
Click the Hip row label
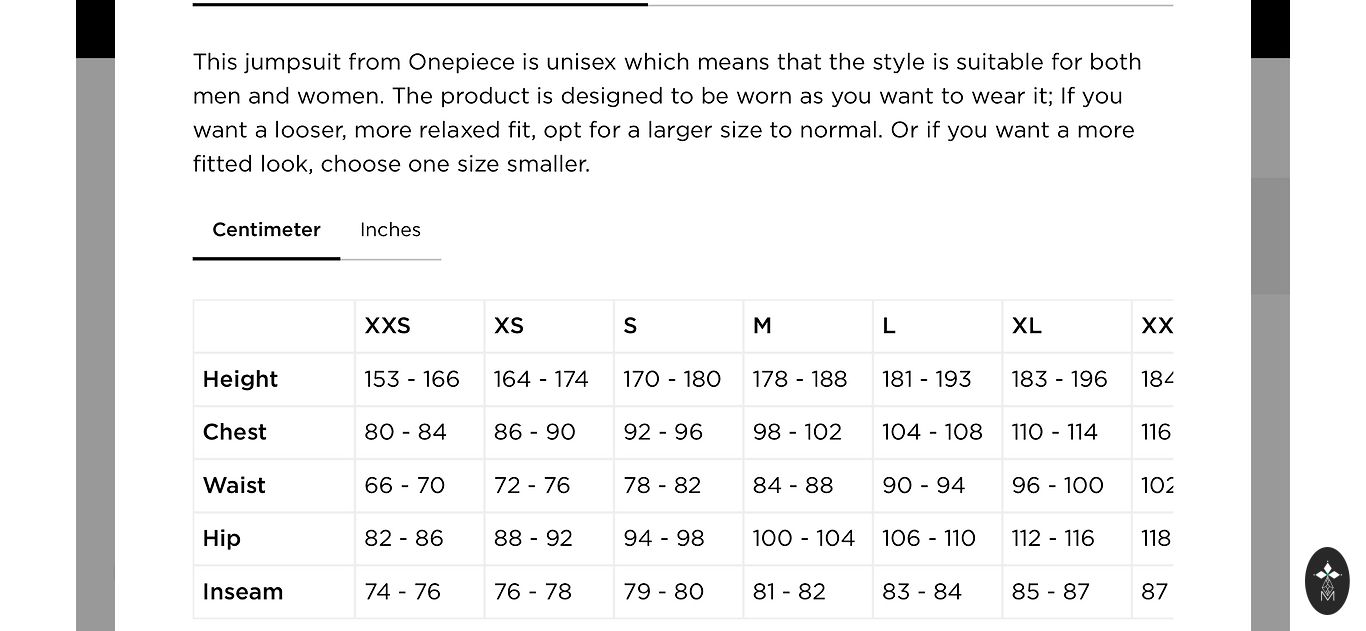[x=222, y=539]
